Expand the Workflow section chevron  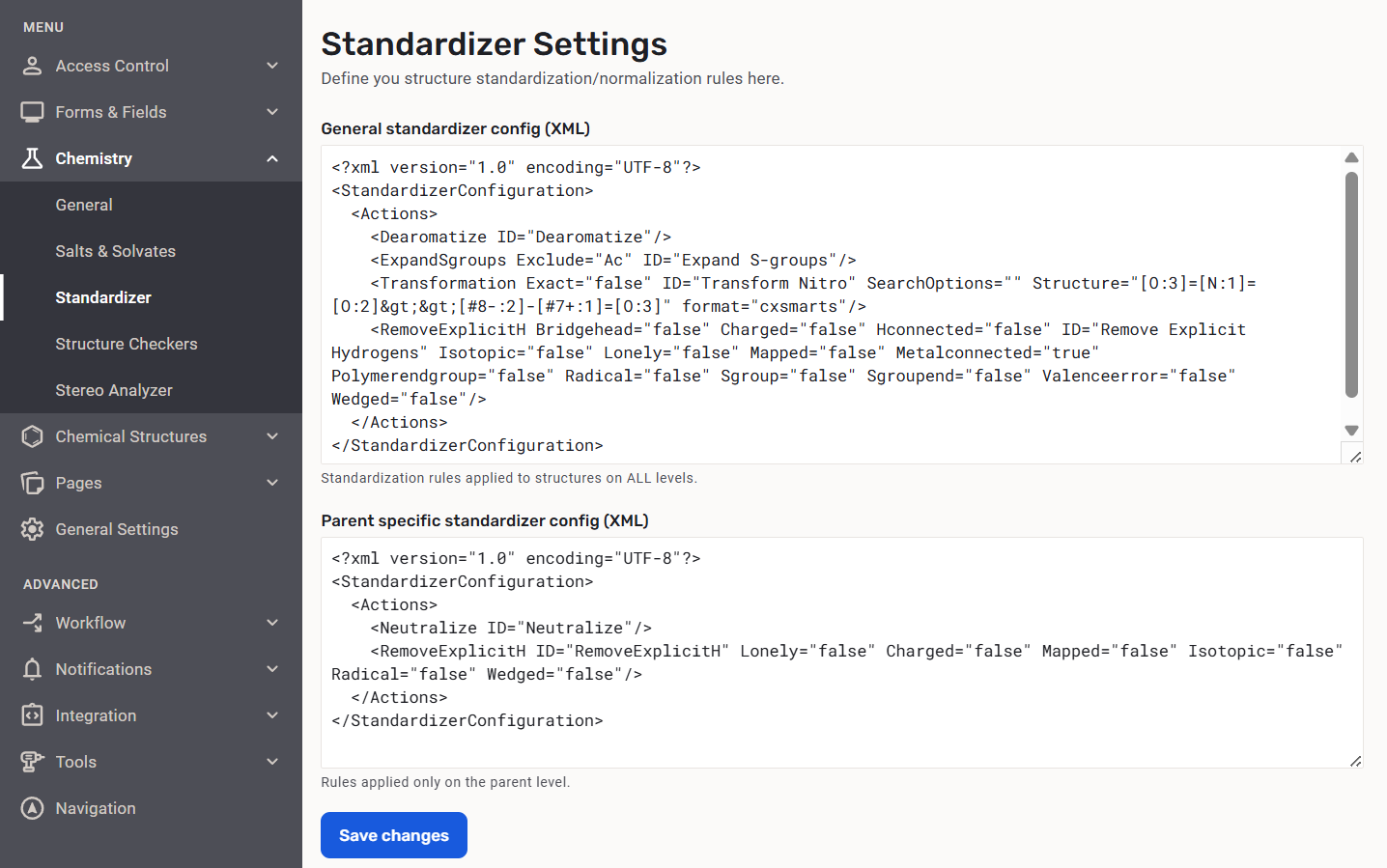pyautogui.click(x=272, y=623)
